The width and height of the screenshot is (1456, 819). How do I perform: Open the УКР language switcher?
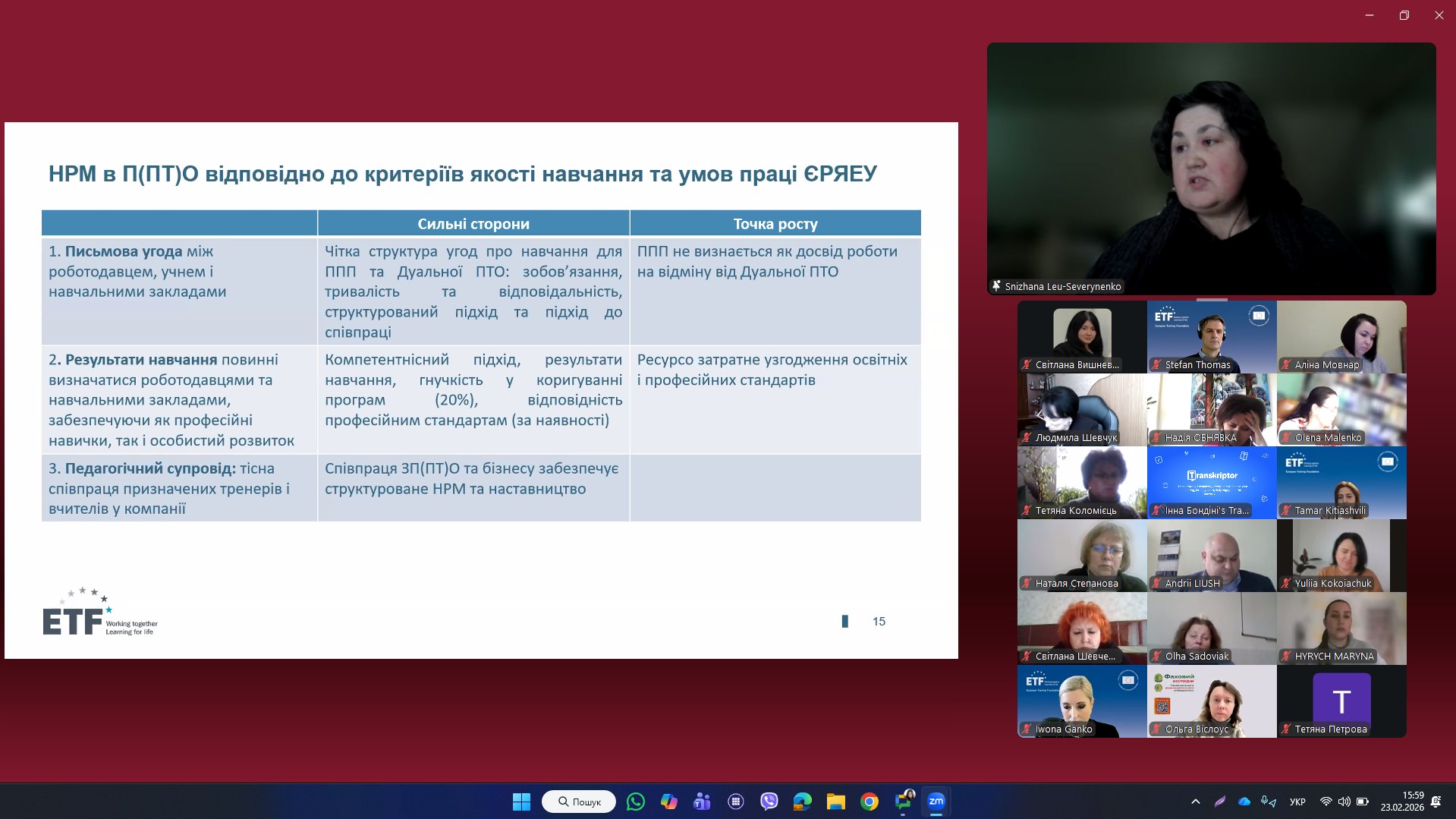1297,802
